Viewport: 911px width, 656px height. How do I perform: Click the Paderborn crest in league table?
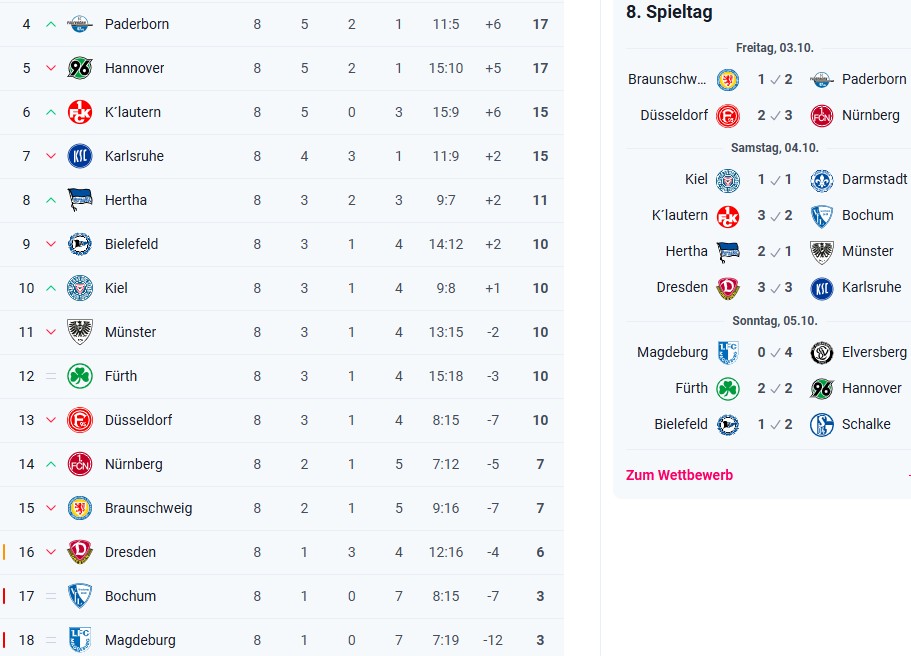tap(79, 24)
